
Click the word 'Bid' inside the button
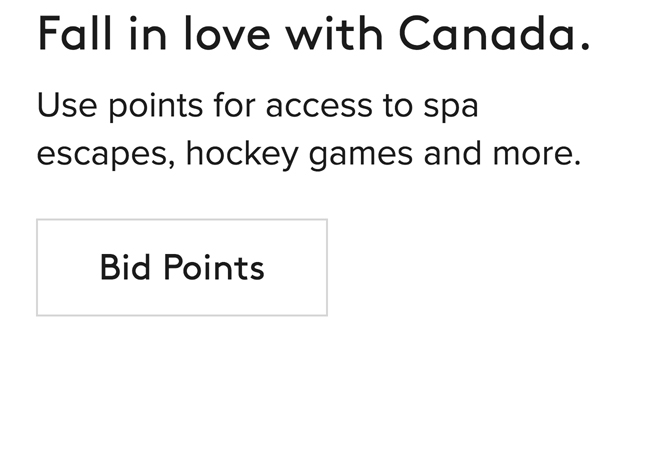point(124,268)
